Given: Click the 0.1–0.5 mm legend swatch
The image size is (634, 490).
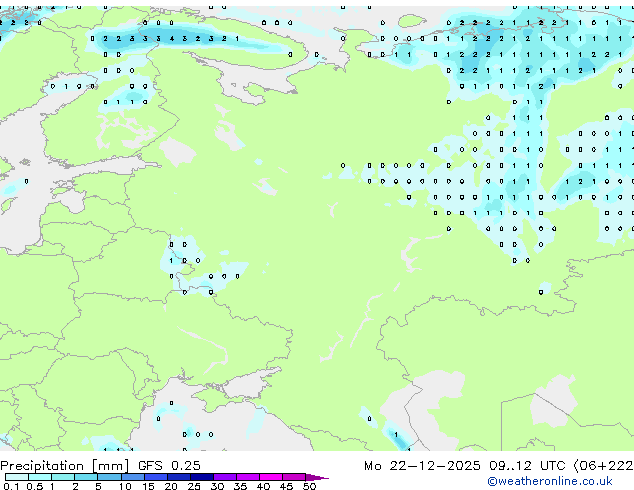Looking at the screenshot, I should pyautogui.click(x=17, y=477).
